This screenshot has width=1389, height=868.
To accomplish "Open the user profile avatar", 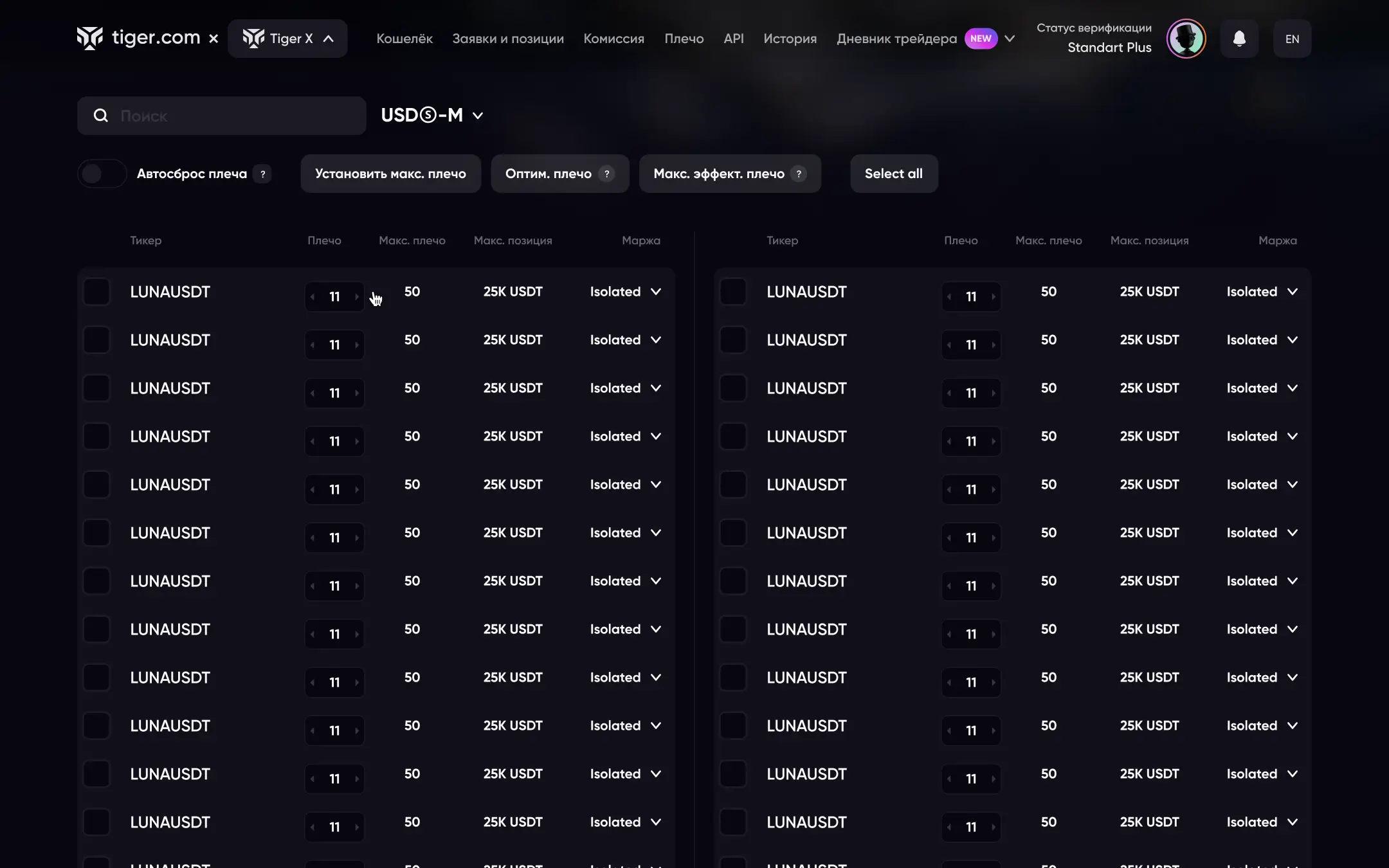I will pyautogui.click(x=1186, y=39).
